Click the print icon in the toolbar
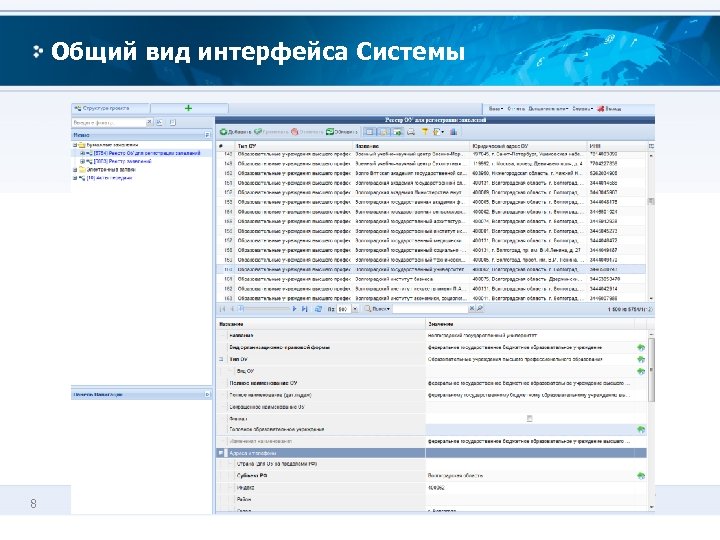 point(411,132)
